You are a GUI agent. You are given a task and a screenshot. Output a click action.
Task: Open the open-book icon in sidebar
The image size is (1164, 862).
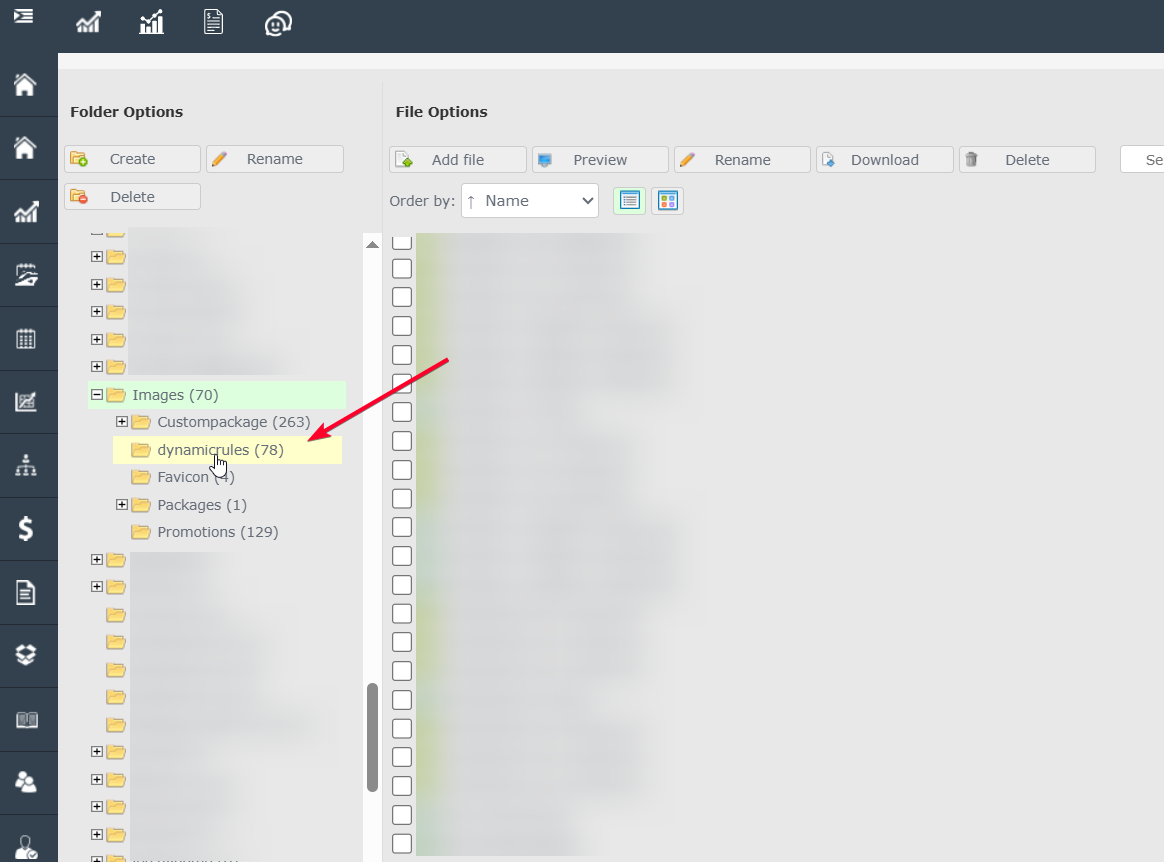coord(26,720)
